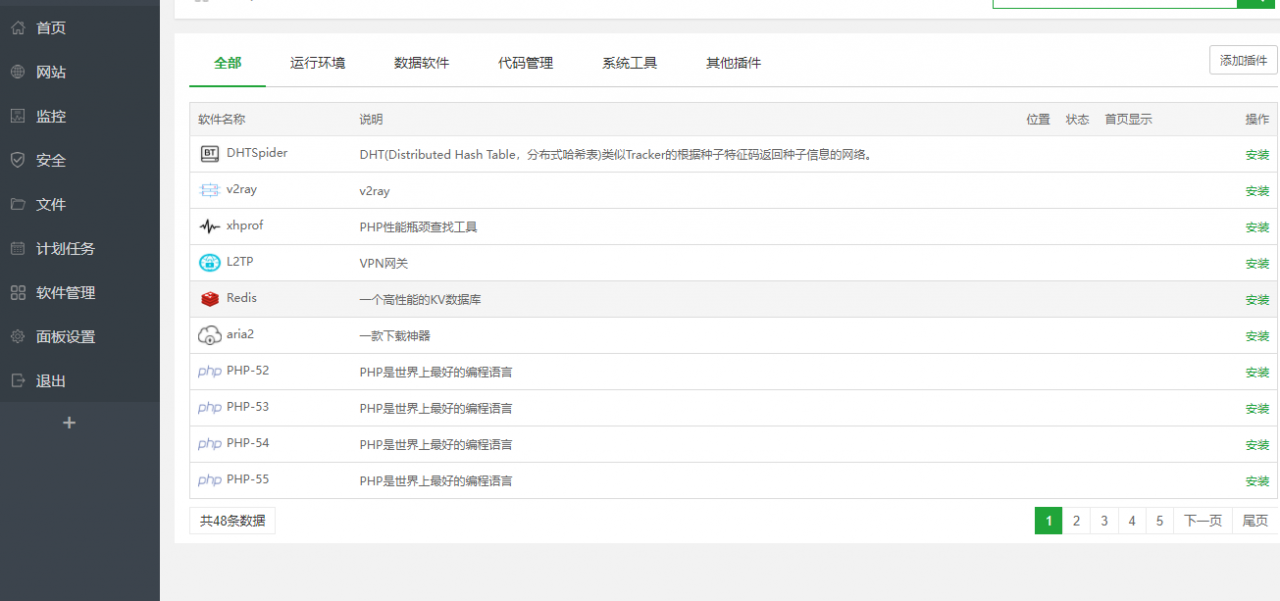Jump to last page via 尾页
Image resolution: width=1280 pixels, height=601 pixels.
(1255, 520)
